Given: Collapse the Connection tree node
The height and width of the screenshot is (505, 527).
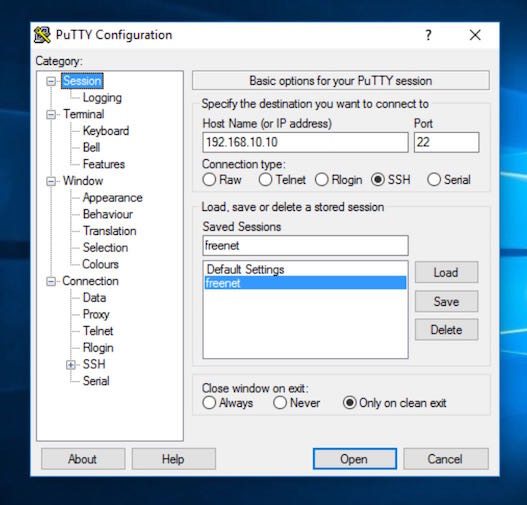Looking at the screenshot, I should (x=51, y=281).
